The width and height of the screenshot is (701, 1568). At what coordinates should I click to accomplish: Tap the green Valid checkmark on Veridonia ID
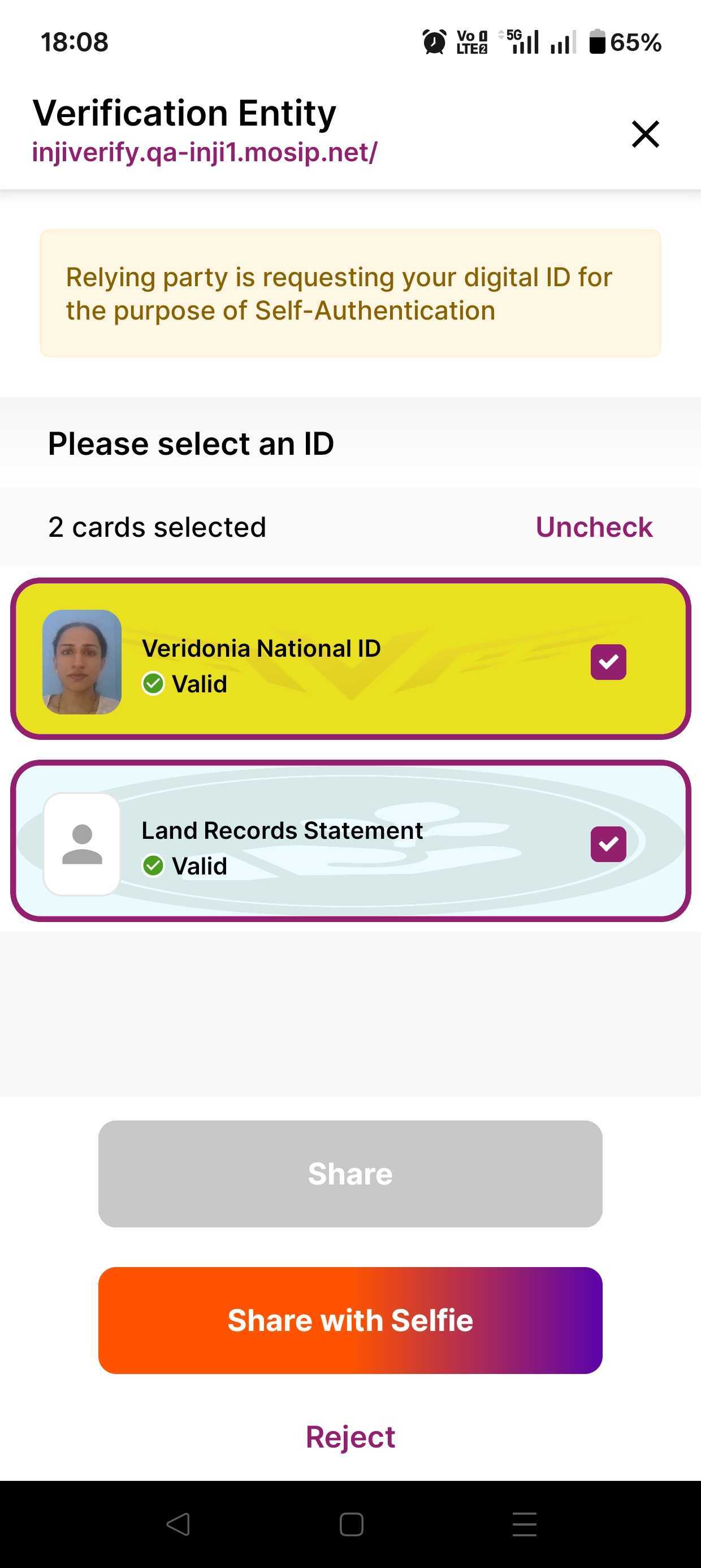(x=153, y=683)
